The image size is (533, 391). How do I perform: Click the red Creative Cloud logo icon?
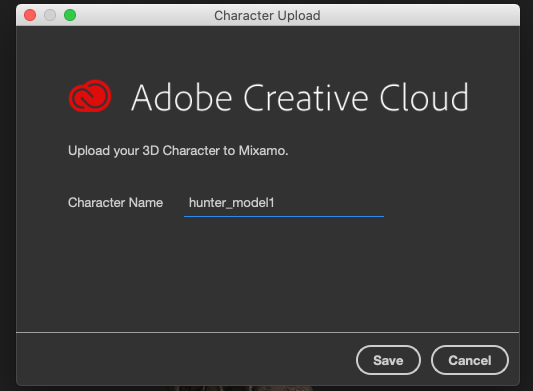[x=90, y=97]
